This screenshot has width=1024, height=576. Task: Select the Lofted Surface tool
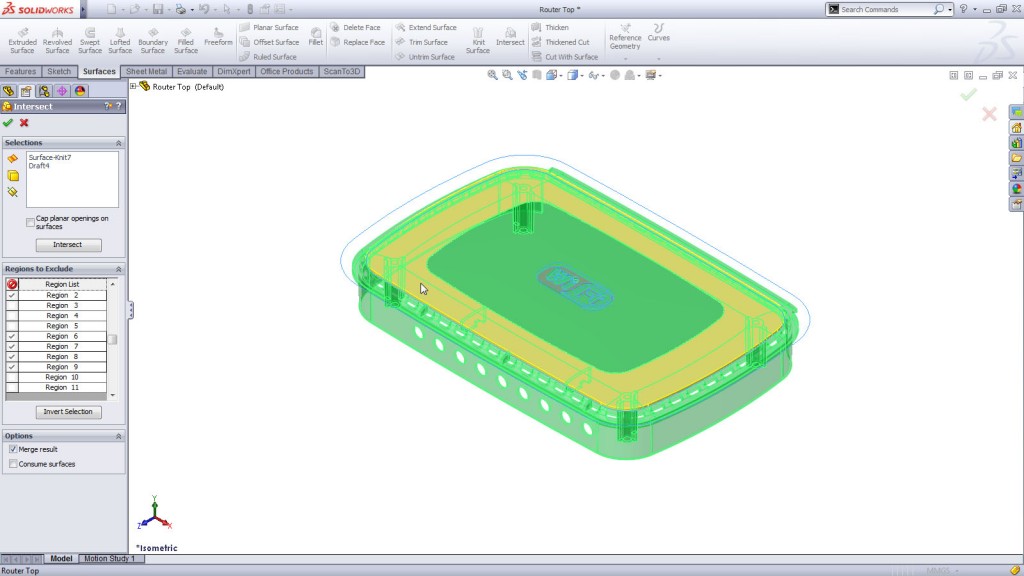[x=120, y=40]
